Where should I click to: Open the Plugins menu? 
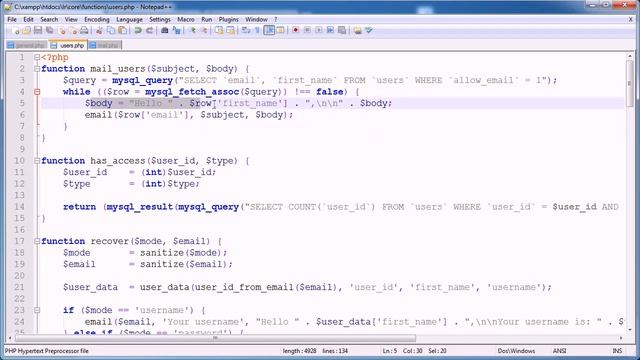[x=229, y=19]
